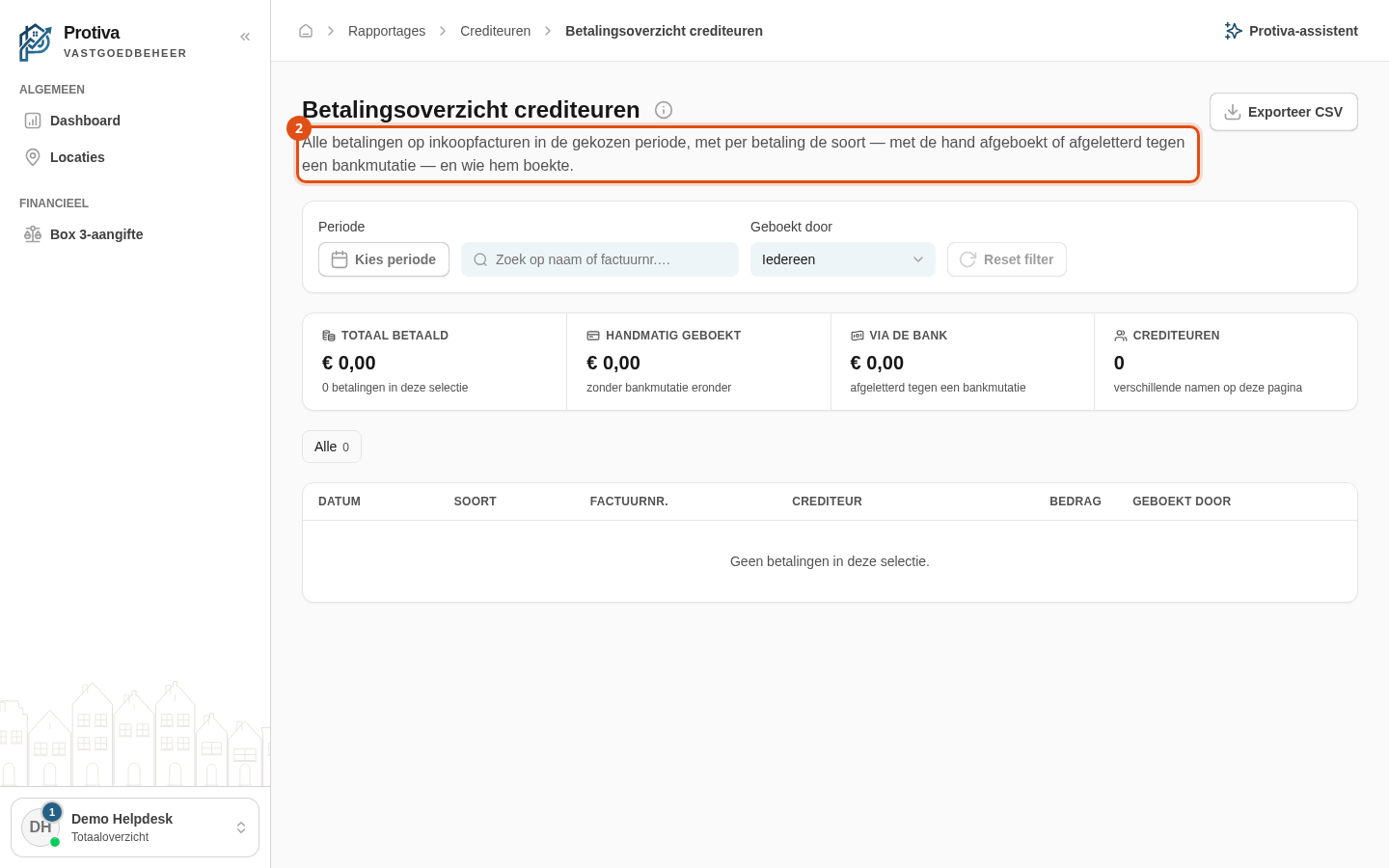This screenshot has width=1389, height=868.
Task: Click 'zonder bankmutatie eronder' text
Action: [659, 388]
